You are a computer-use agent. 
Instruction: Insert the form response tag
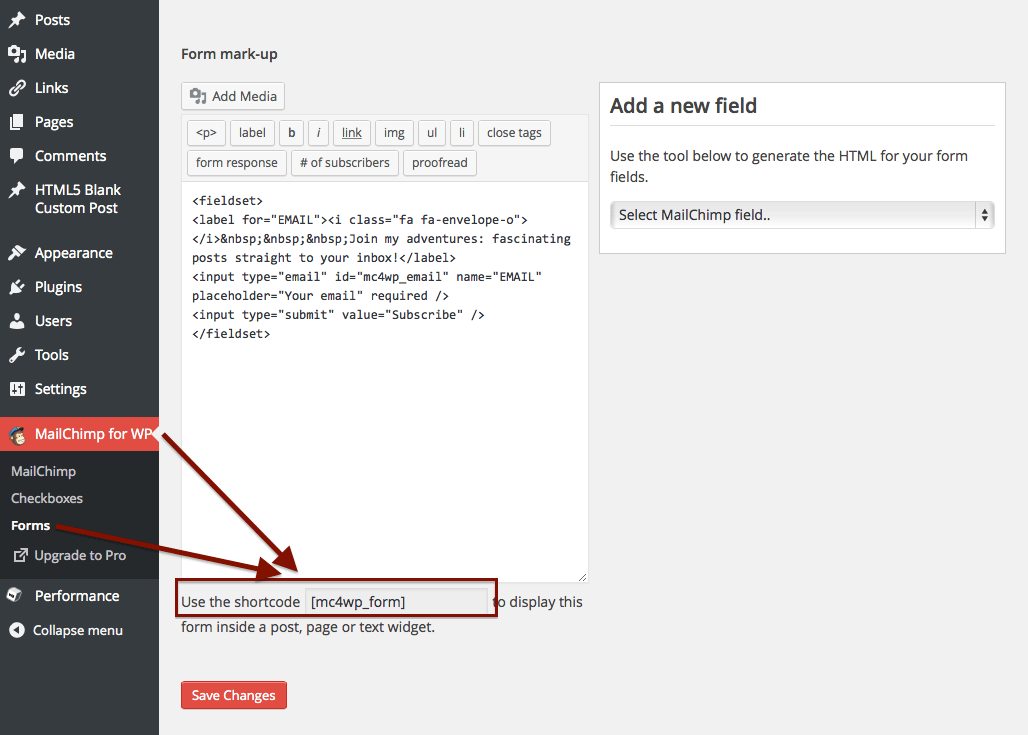237,163
